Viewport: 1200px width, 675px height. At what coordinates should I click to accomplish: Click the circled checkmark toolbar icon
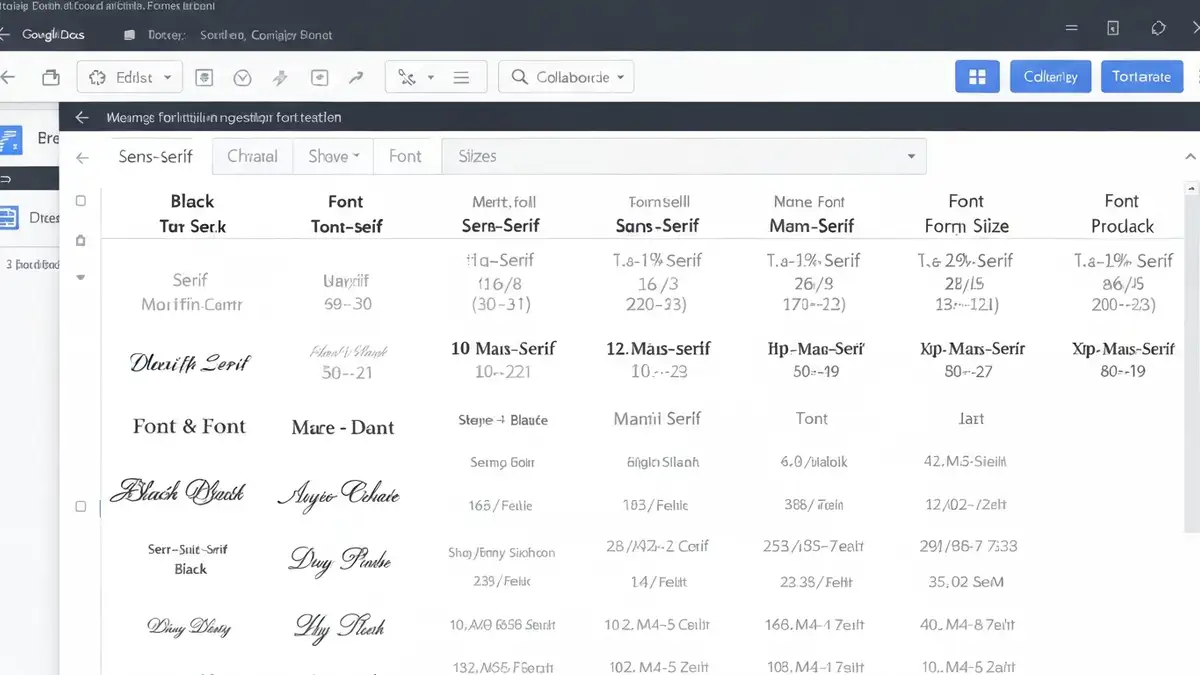(x=241, y=77)
